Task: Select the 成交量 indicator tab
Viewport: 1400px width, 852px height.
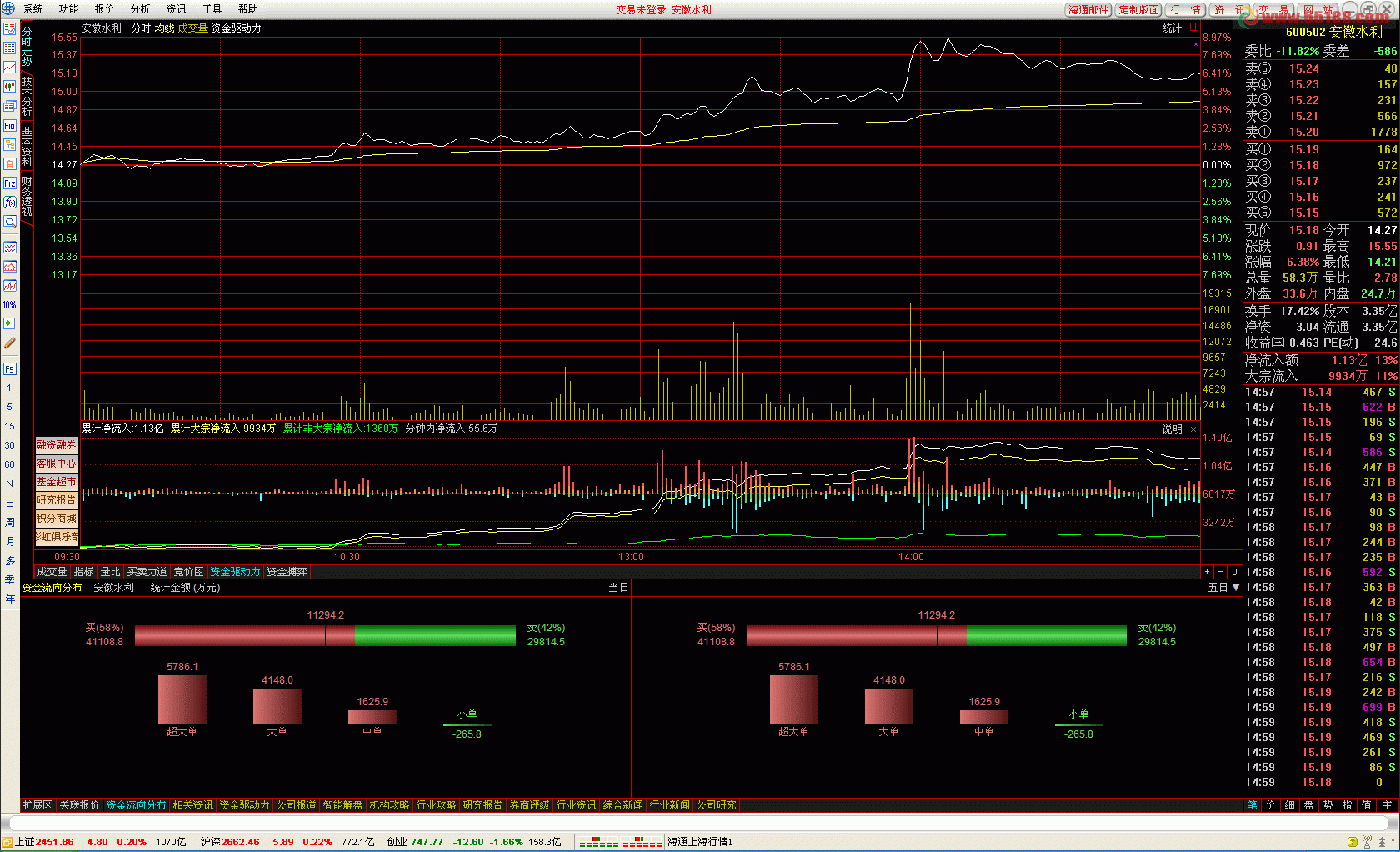Action: (x=52, y=572)
